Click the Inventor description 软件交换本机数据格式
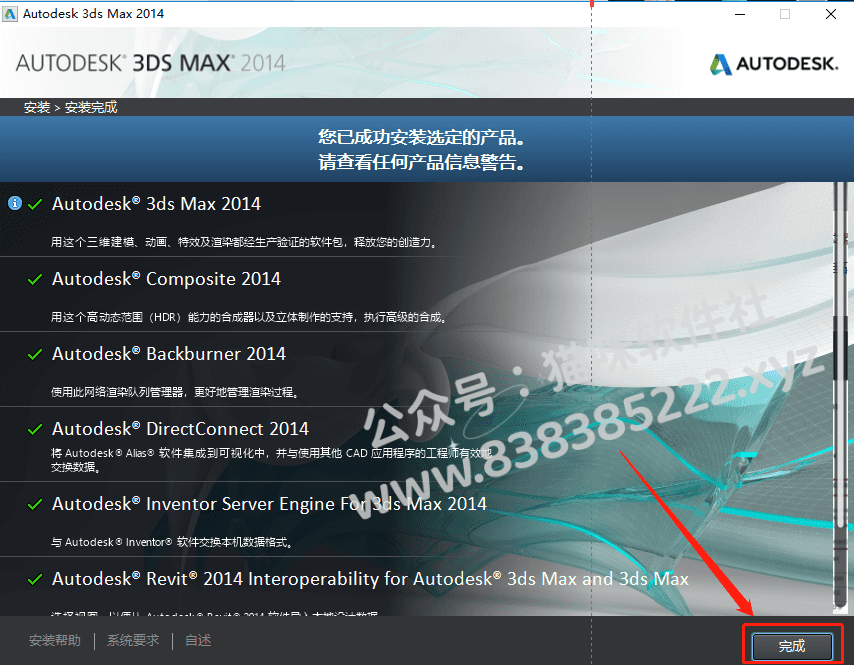Screen dimensions: 854x665 [173, 542]
